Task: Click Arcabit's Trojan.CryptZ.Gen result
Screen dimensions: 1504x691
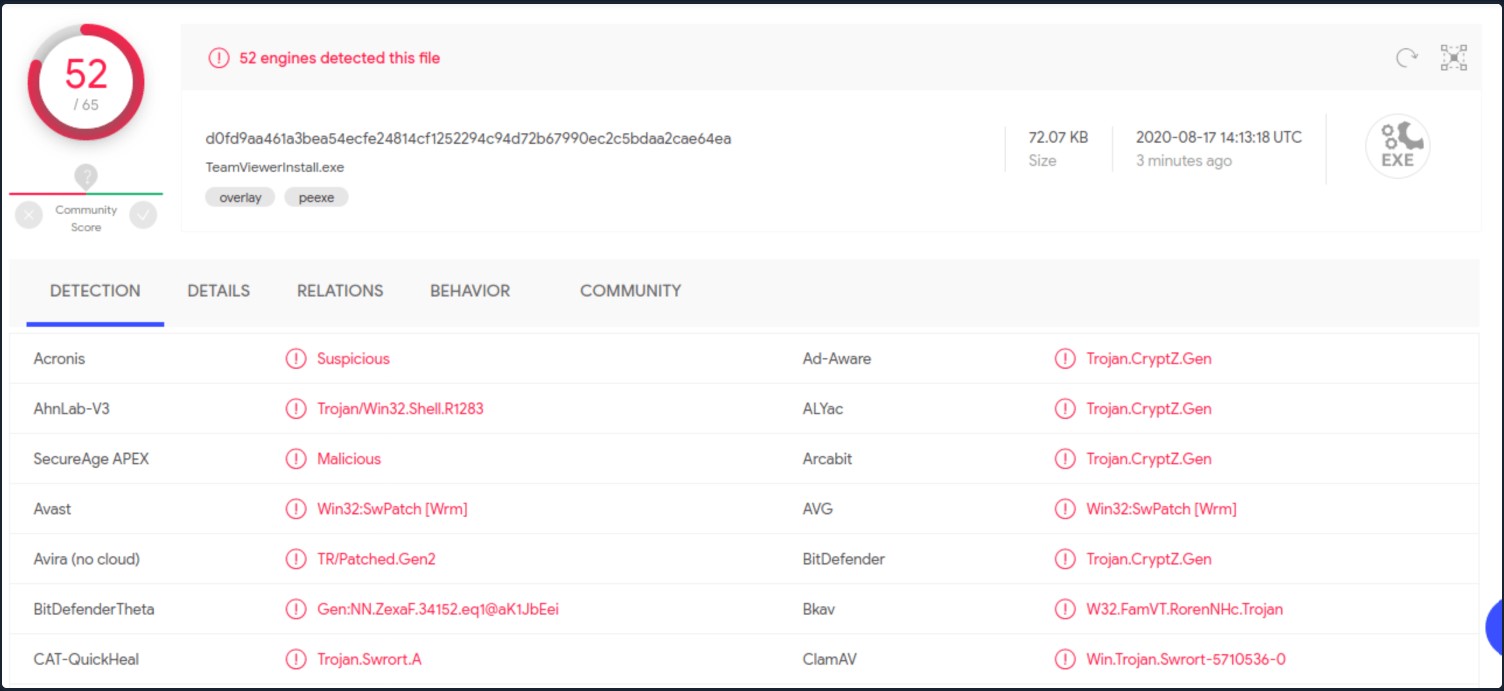Action: (x=1149, y=459)
